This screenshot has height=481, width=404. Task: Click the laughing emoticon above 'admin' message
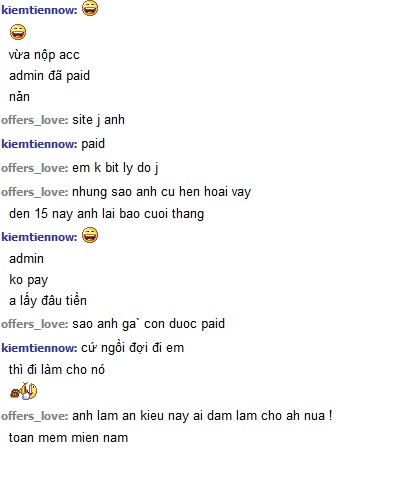click(x=90, y=235)
